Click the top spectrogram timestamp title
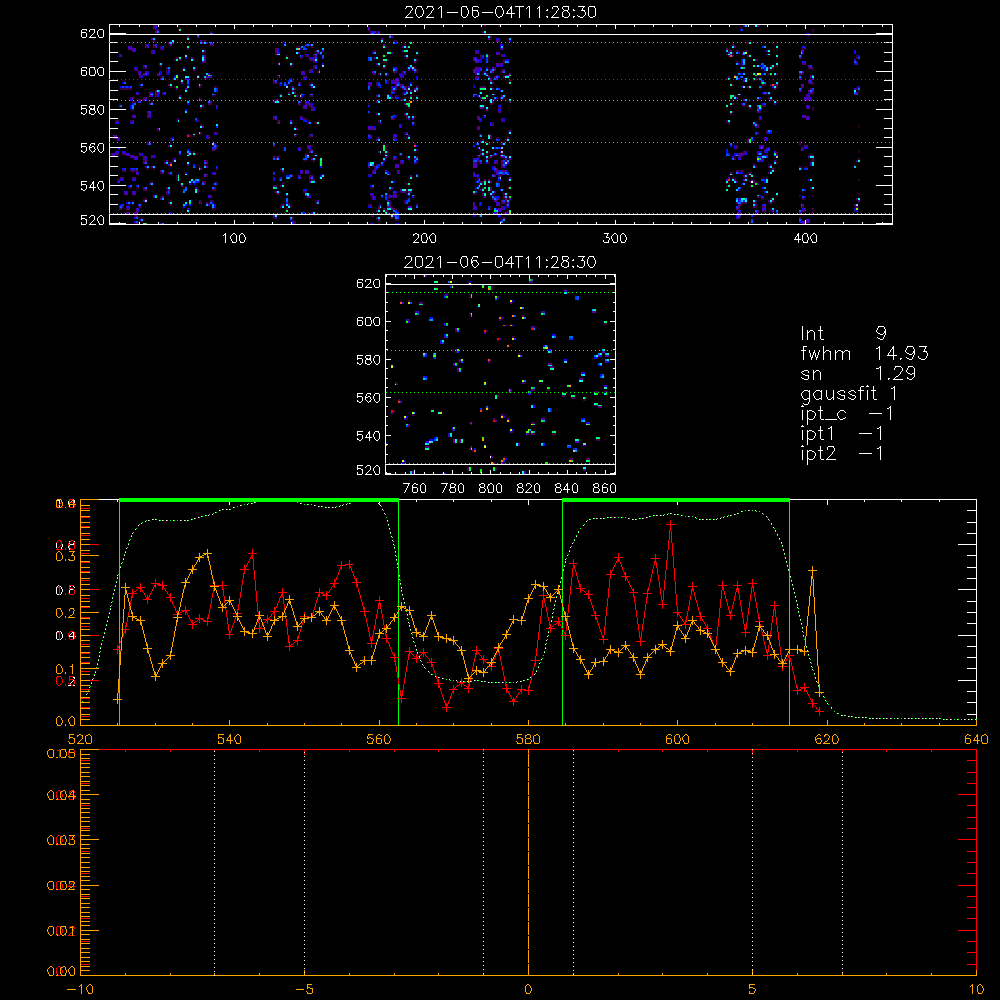This screenshot has height=1000, width=1000. (501, 11)
